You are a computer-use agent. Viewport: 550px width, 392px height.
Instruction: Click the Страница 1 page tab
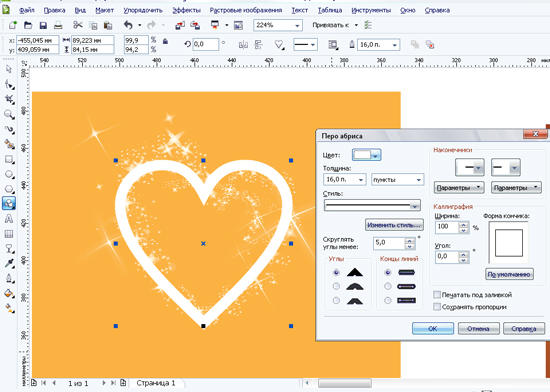(155, 383)
